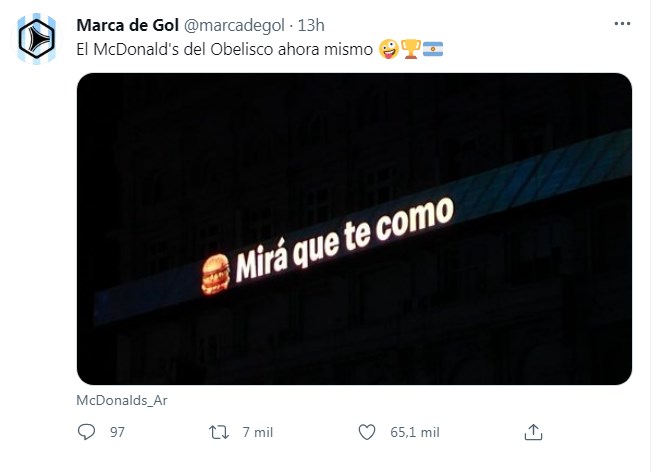Show the 7 mil retweets count
The image size is (652, 472).
coord(258,432)
